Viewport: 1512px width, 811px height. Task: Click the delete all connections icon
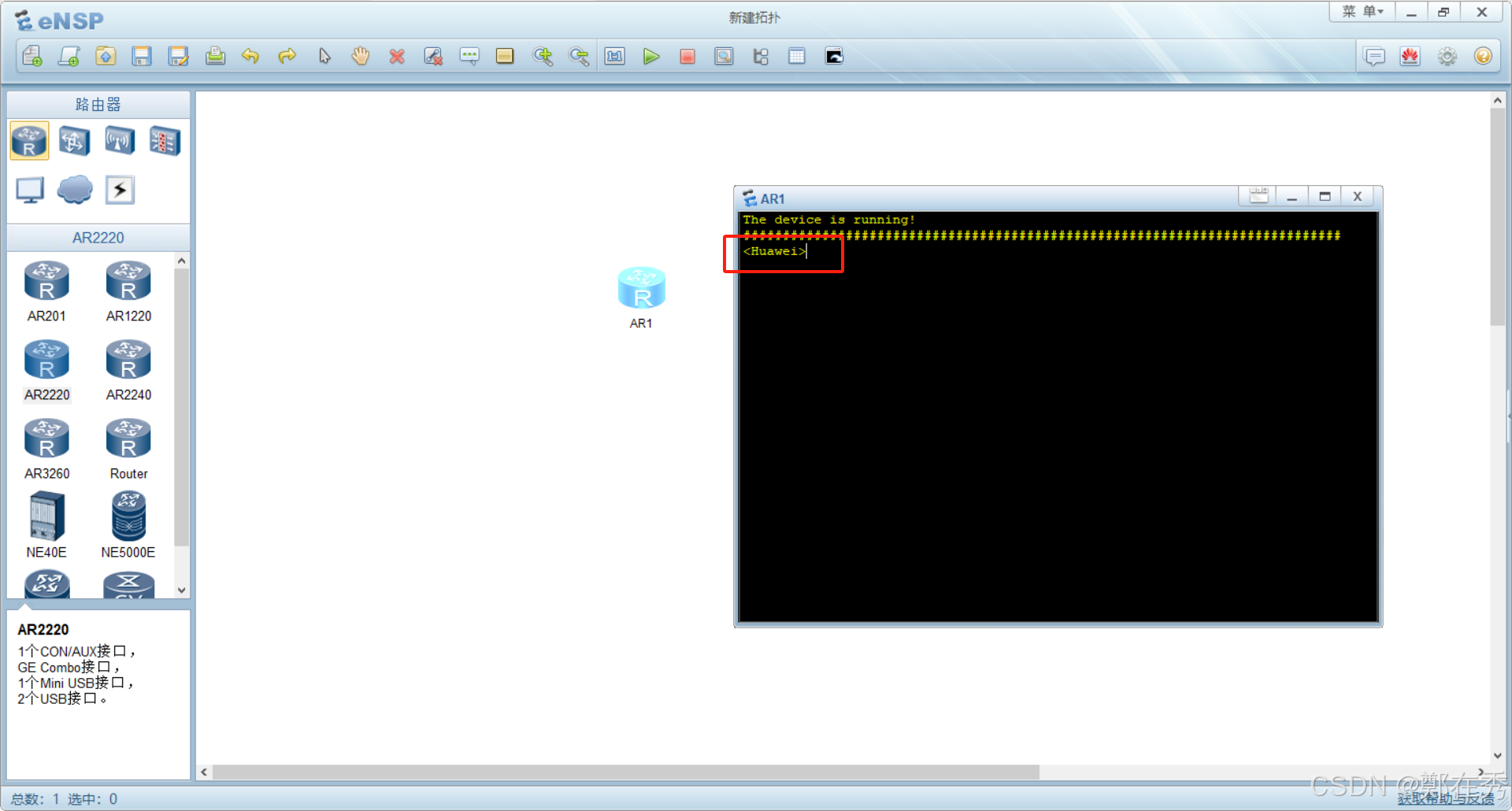[x=433, y=57]
